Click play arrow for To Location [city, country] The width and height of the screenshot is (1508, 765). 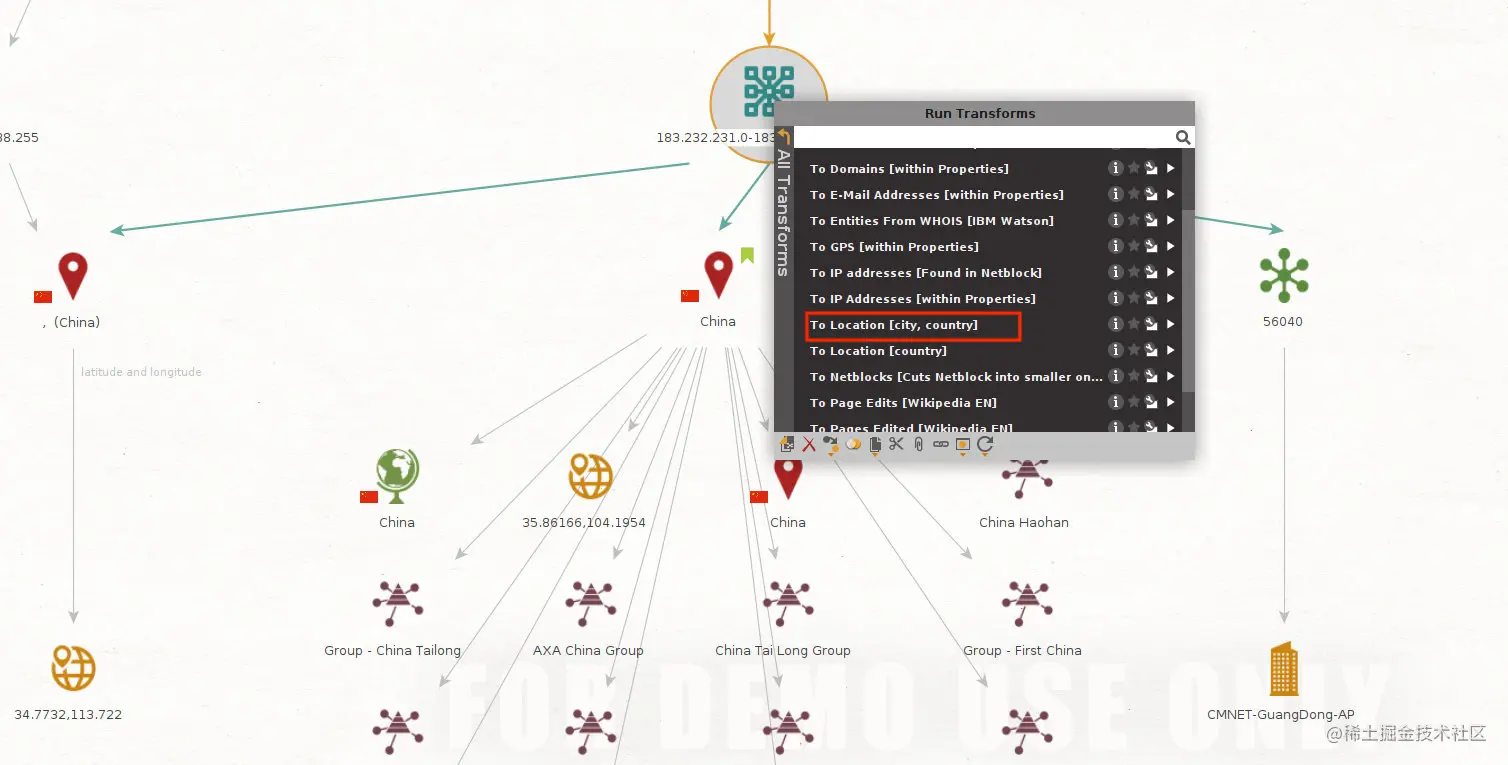pos(1170,324)
